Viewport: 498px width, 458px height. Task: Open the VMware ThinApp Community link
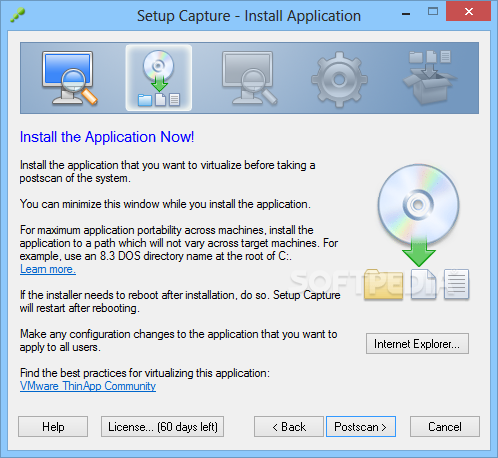click(88, 386)
